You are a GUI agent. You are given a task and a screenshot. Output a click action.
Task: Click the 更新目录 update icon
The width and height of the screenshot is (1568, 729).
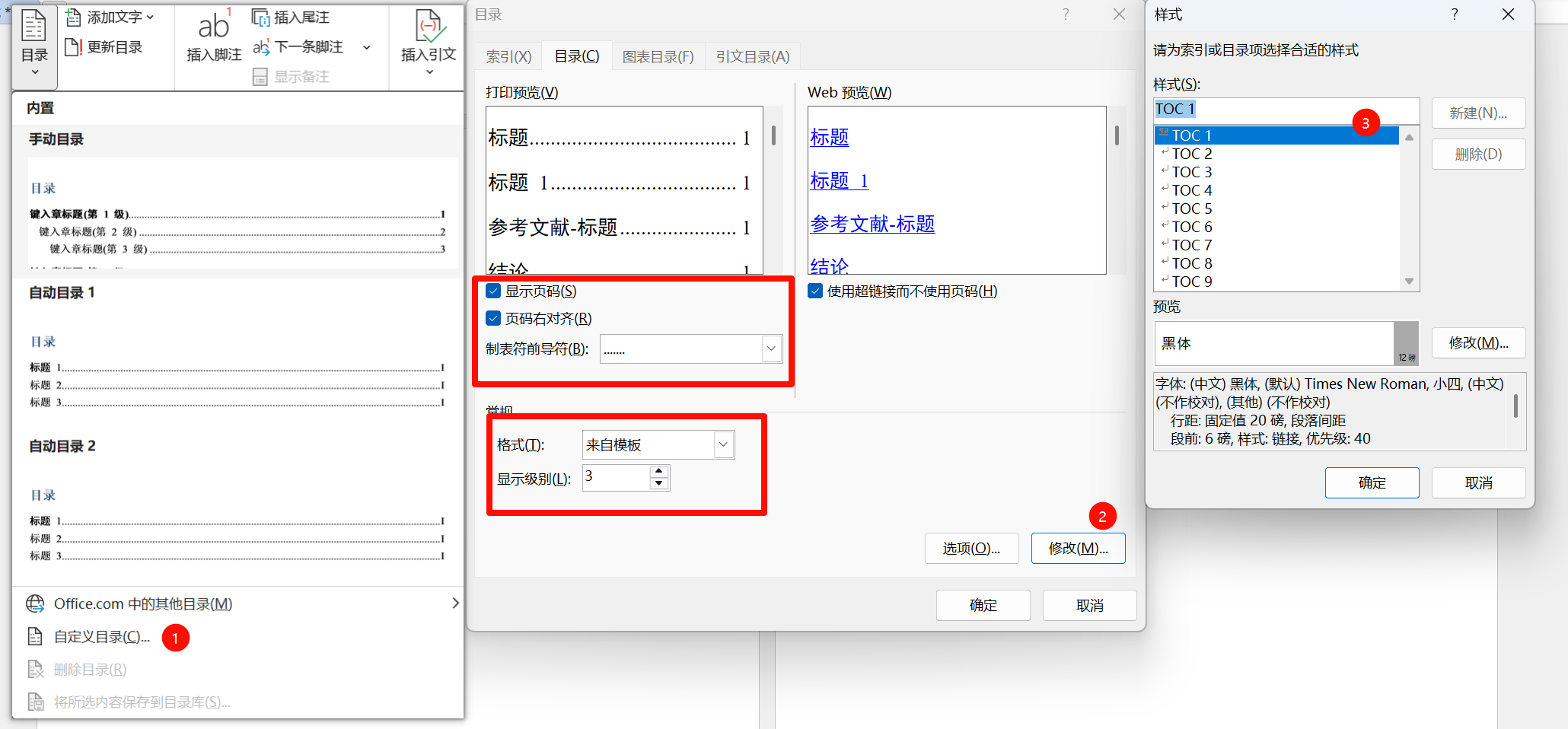pos(74,47)
